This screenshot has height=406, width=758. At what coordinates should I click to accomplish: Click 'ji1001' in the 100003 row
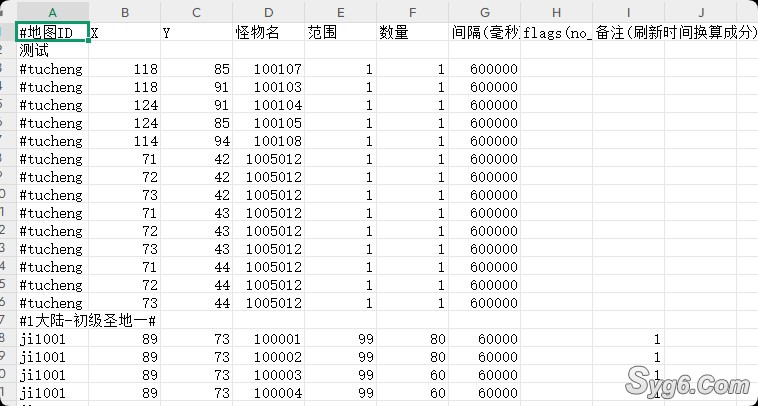(52, 375)
